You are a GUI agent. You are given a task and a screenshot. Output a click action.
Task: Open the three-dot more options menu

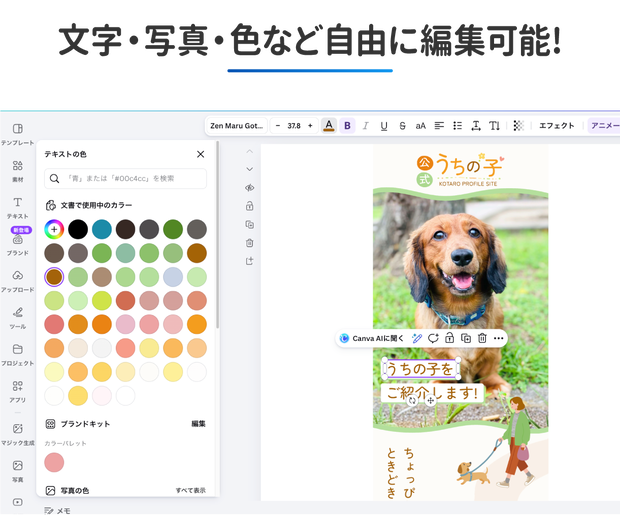pos(499,338)
